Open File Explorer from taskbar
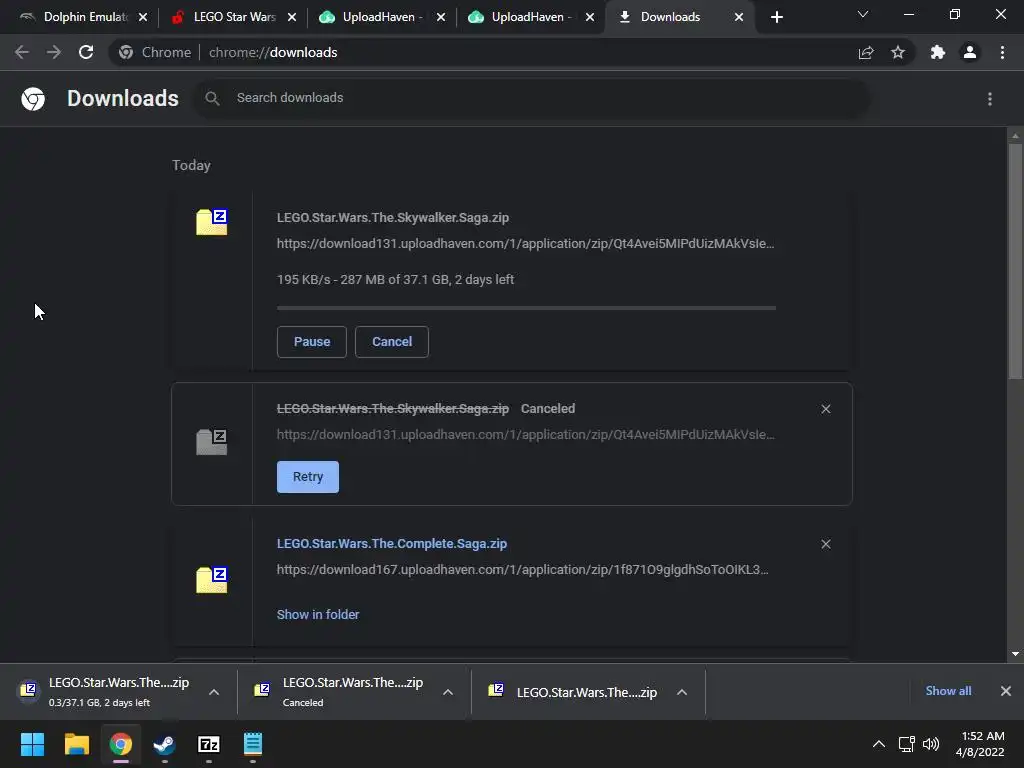This screenshot has height=768, width=1024. tap(76, 744)
